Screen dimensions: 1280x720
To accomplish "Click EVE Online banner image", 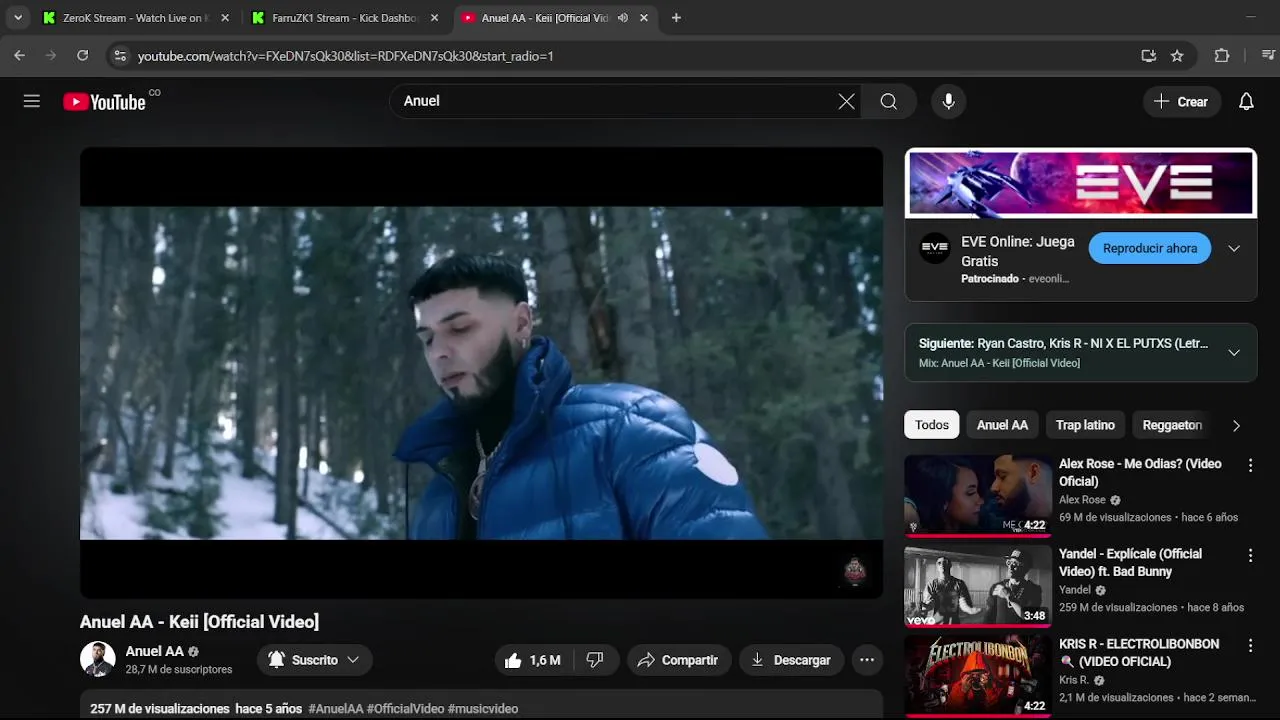I will pyautogui.click(x=1081, y=183).
